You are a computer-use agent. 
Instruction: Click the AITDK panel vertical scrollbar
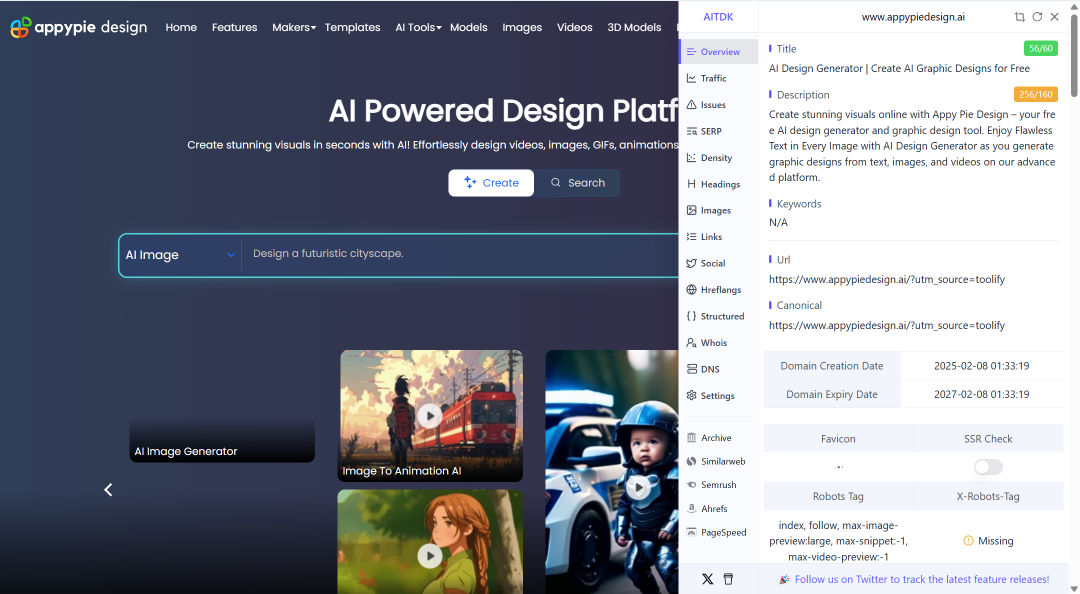(1074, 55)
